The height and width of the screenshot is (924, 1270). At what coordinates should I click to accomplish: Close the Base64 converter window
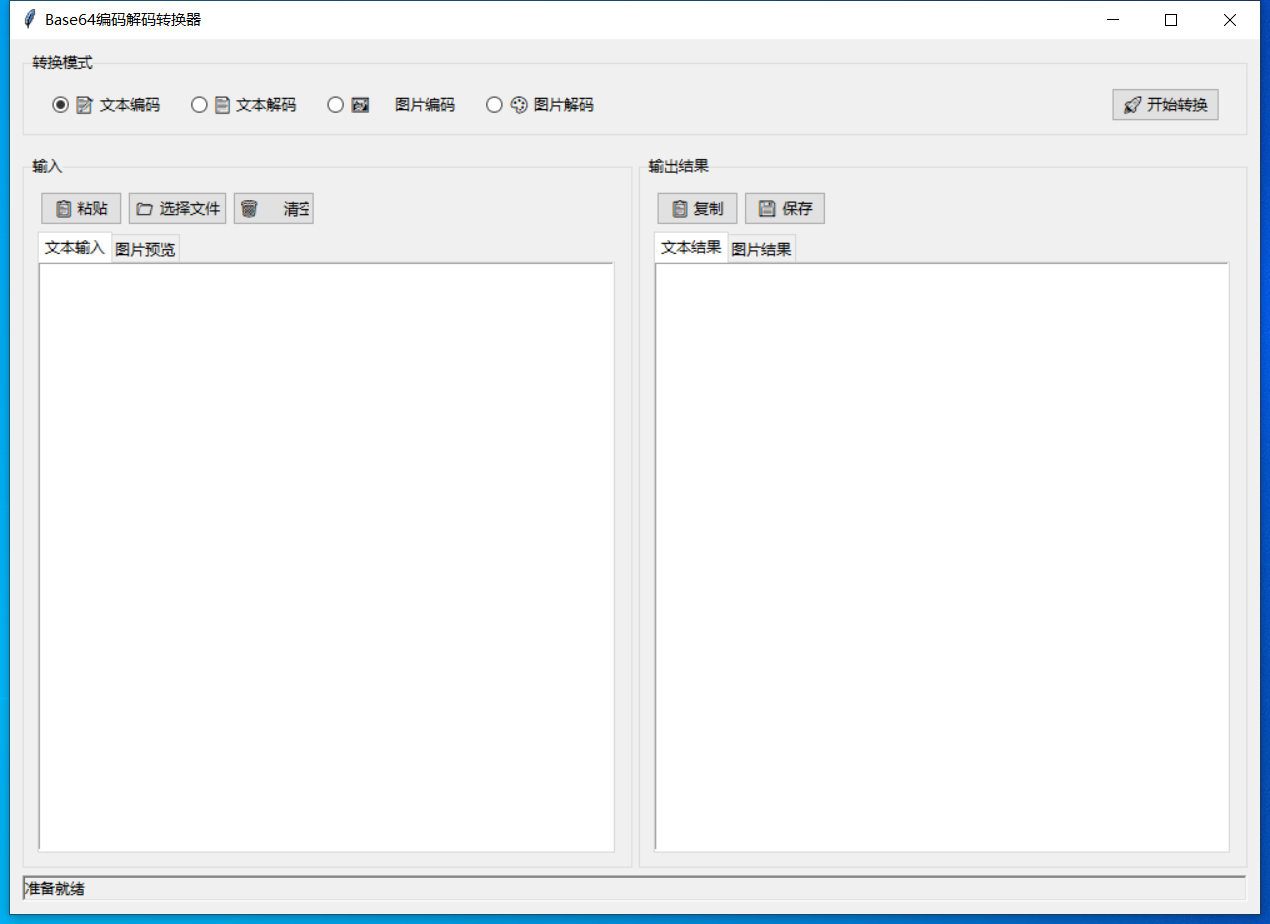coord(1230,20)
